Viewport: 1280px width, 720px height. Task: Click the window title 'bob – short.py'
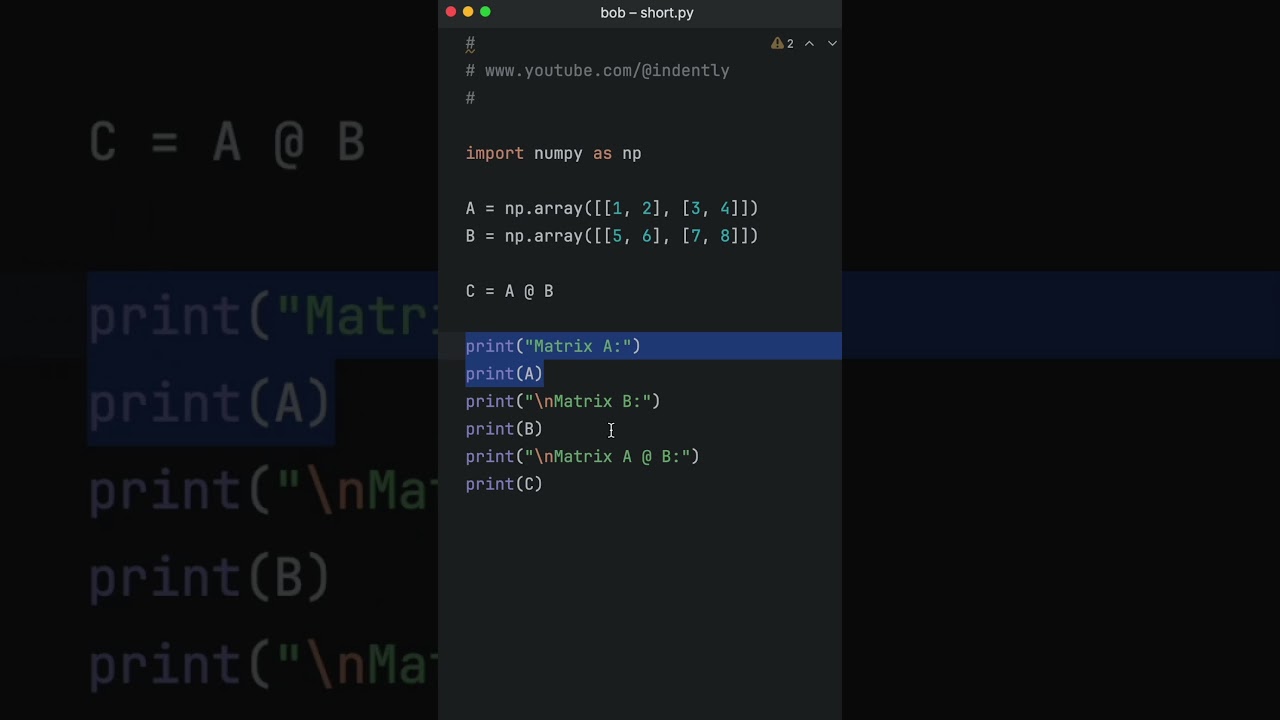click(647, 13)
